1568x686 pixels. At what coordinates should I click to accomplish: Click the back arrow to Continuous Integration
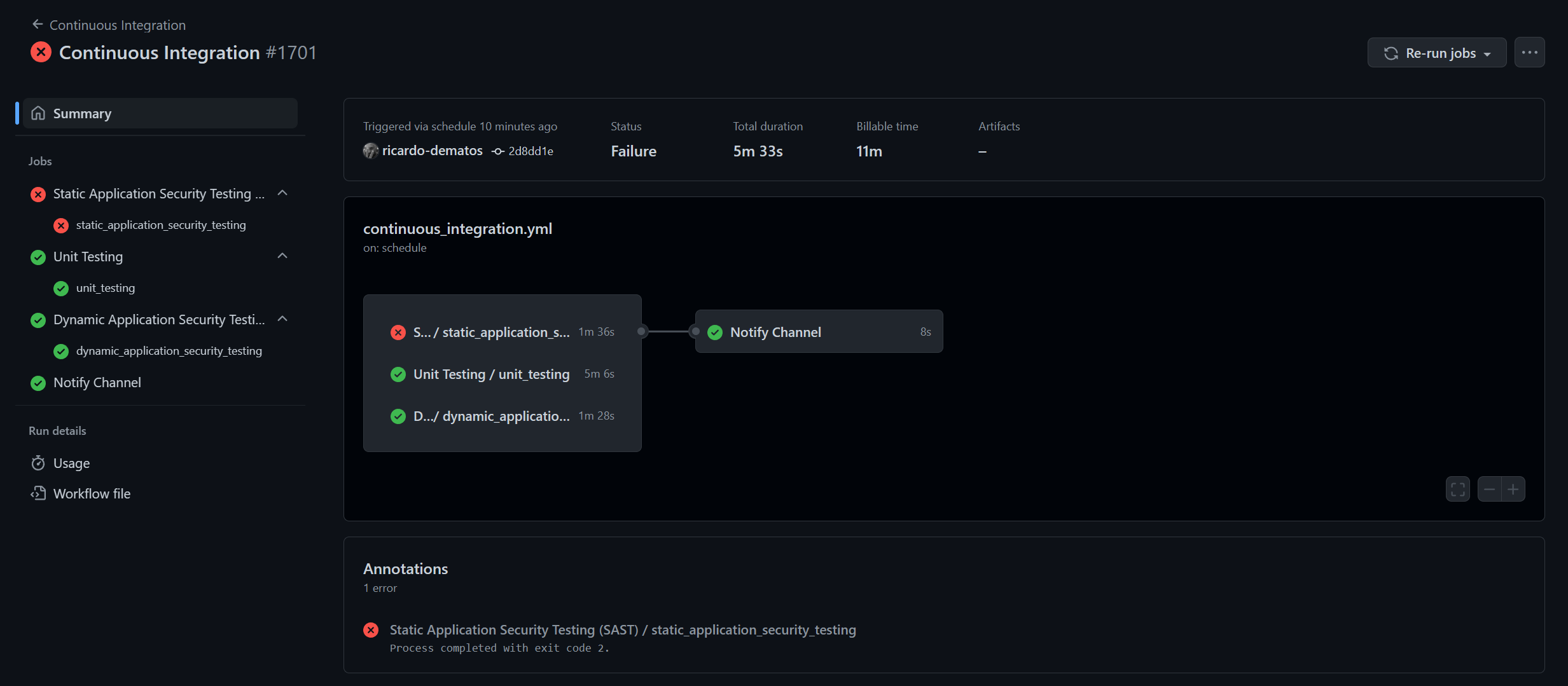(38, 24)
